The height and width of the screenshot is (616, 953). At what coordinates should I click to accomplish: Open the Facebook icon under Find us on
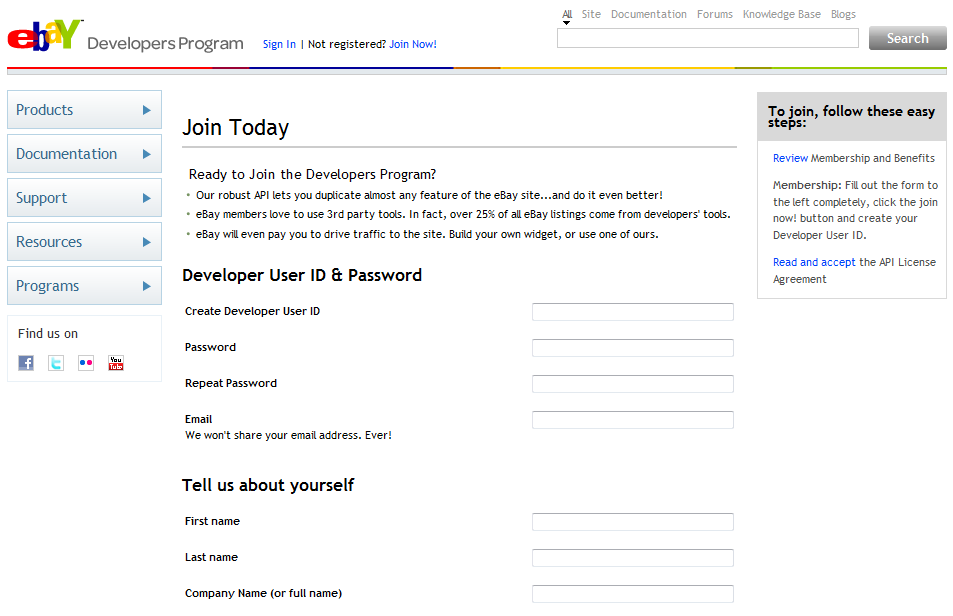click(x=26, y=363)
